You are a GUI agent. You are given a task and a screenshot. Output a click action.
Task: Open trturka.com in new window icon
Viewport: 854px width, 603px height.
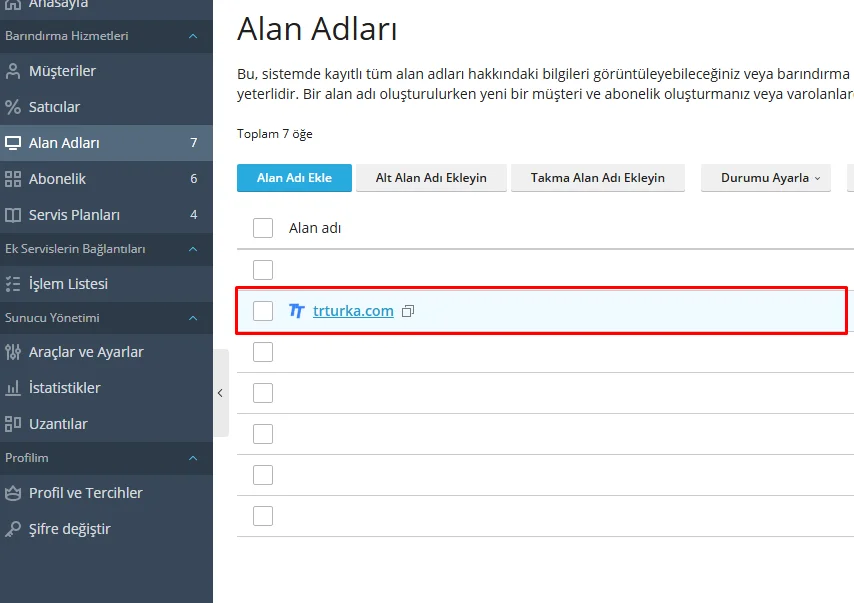(x=408, y=311)
